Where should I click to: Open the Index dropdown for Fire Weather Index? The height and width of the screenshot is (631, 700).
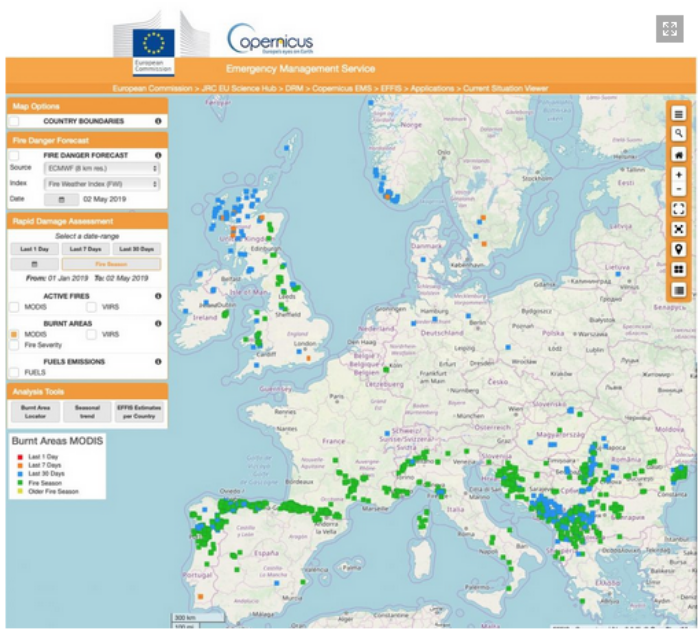tap(101, 184)
